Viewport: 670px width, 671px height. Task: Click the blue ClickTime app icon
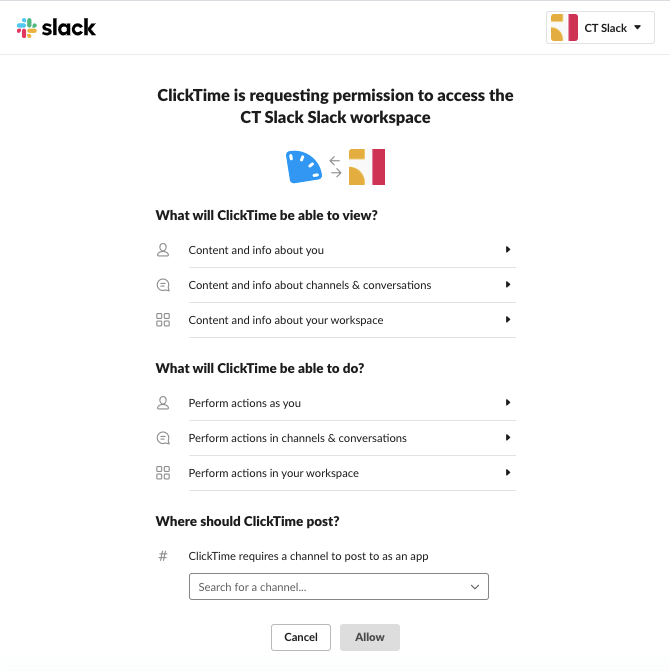303,167
